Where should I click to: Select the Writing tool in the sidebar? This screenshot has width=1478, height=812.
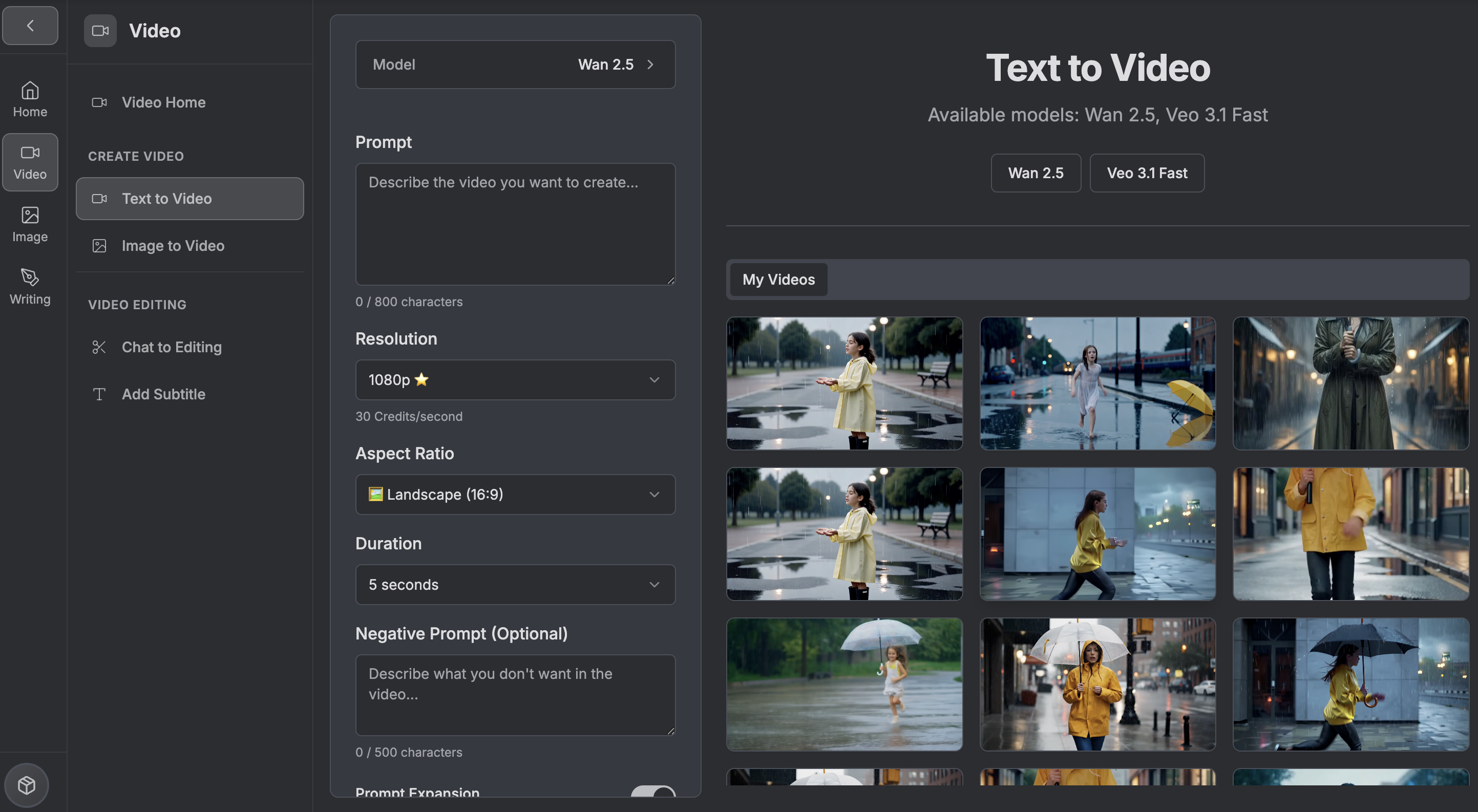(x=29, y=286)
